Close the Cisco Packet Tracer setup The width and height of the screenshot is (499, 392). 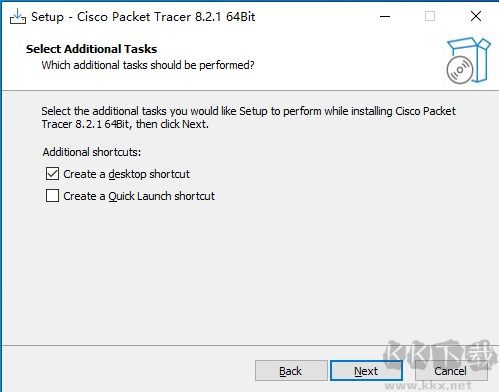coord(476,16)
